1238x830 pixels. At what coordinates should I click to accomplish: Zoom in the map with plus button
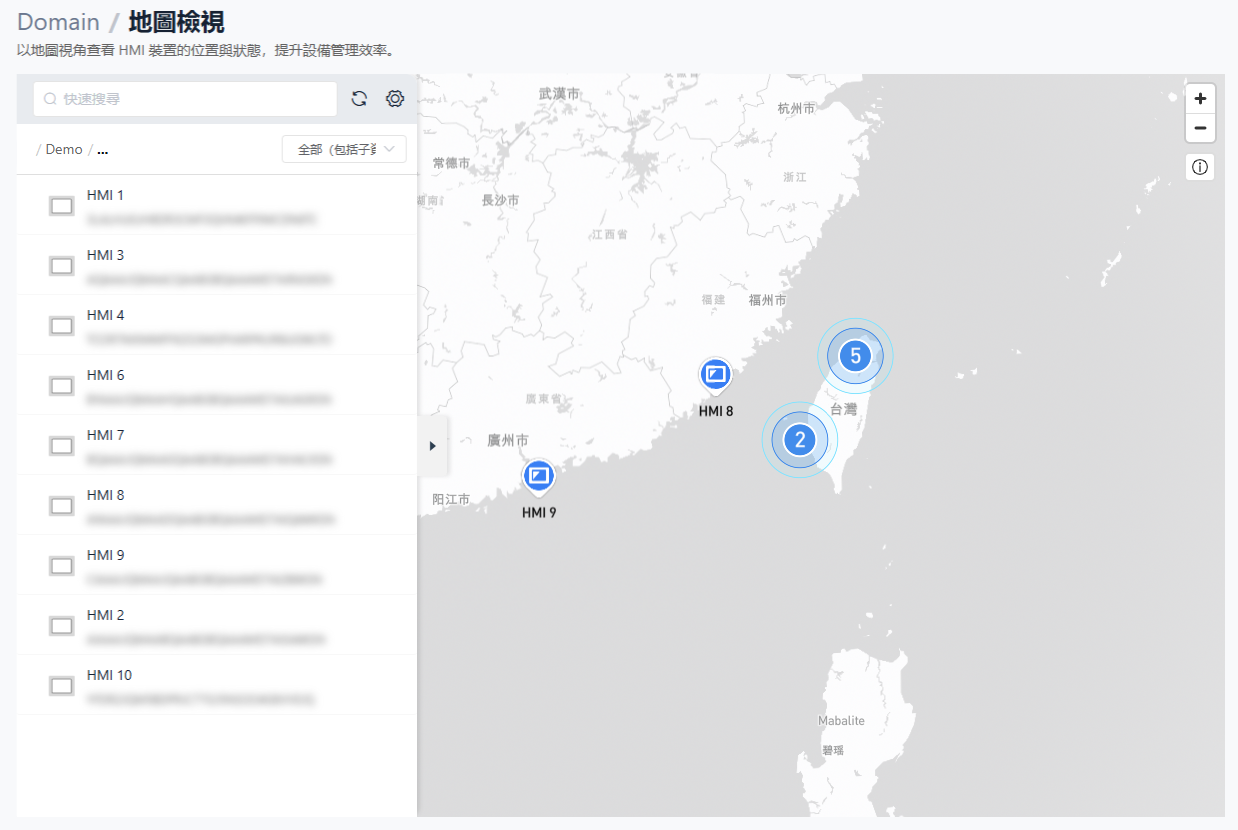(x=1200, y=98)
